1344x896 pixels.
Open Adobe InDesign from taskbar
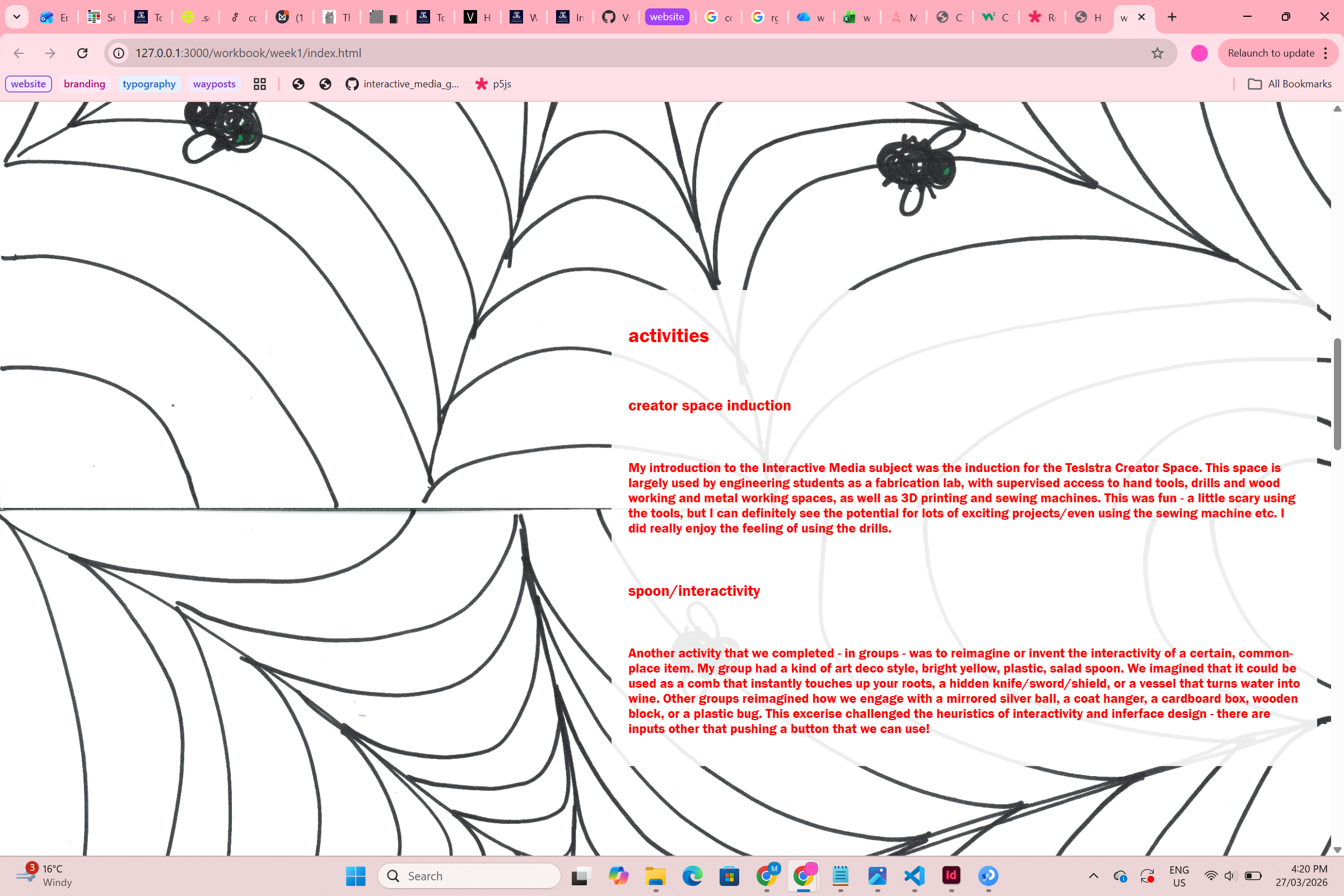(x=951, y=875)
